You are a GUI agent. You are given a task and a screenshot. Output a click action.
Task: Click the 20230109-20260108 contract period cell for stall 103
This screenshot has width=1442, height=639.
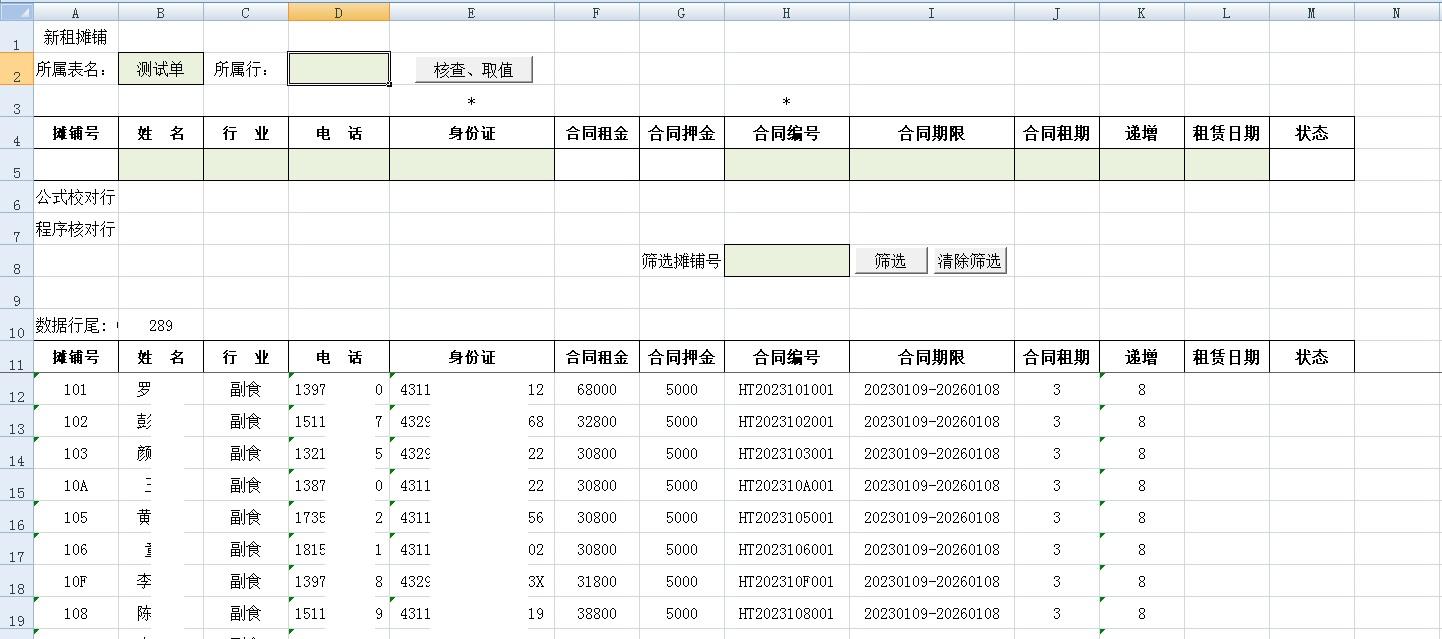pyautogui.click(x=931, y=453)
